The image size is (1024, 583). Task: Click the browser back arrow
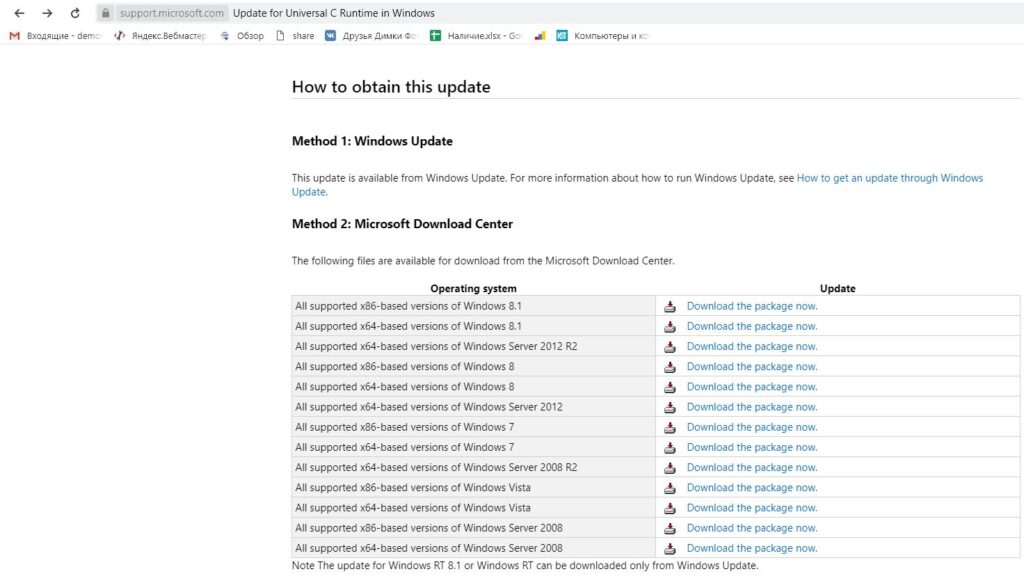pos(18,13)
